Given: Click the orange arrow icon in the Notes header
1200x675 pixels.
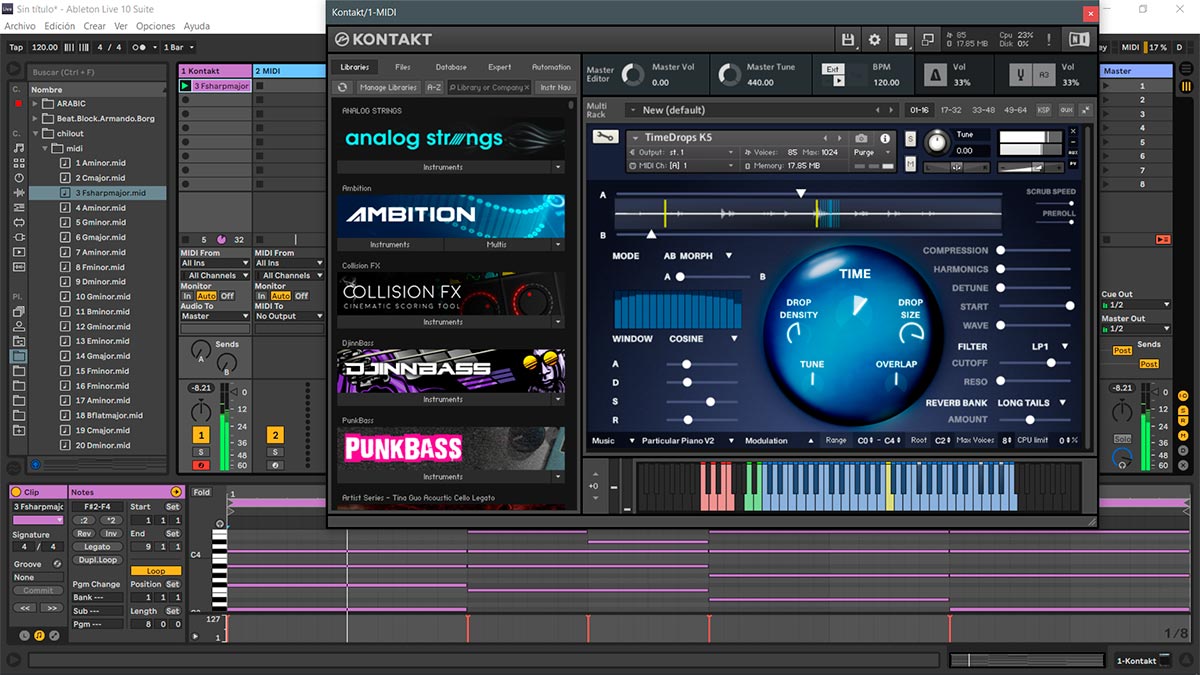Looking at the screenshot, I should pyautogui.click(x=177, y=492).
